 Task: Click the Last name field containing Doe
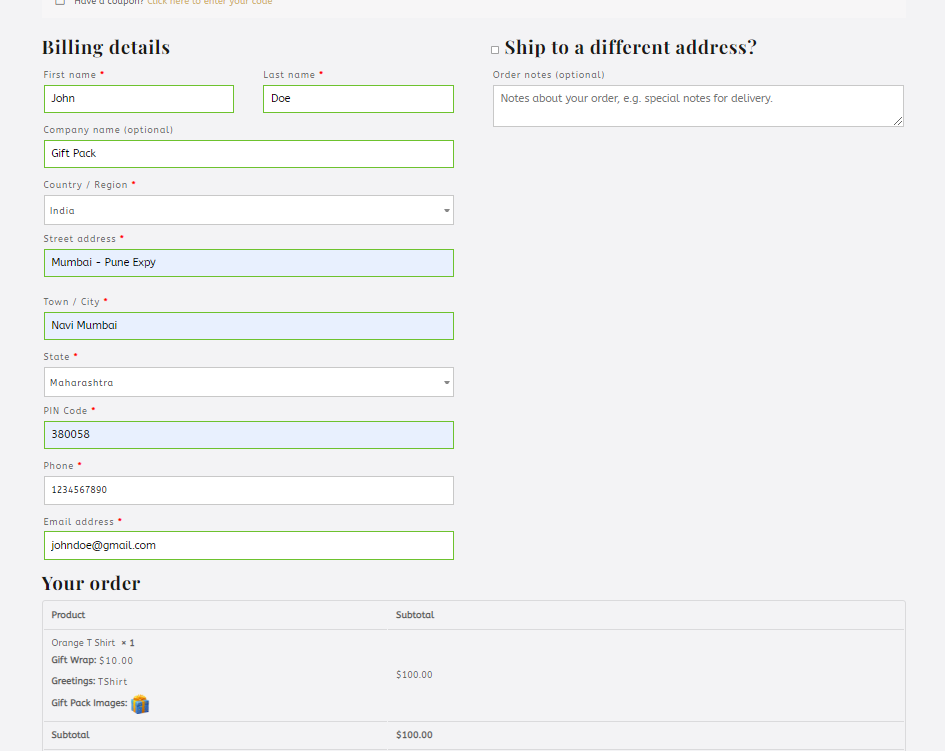coord(358,99)
